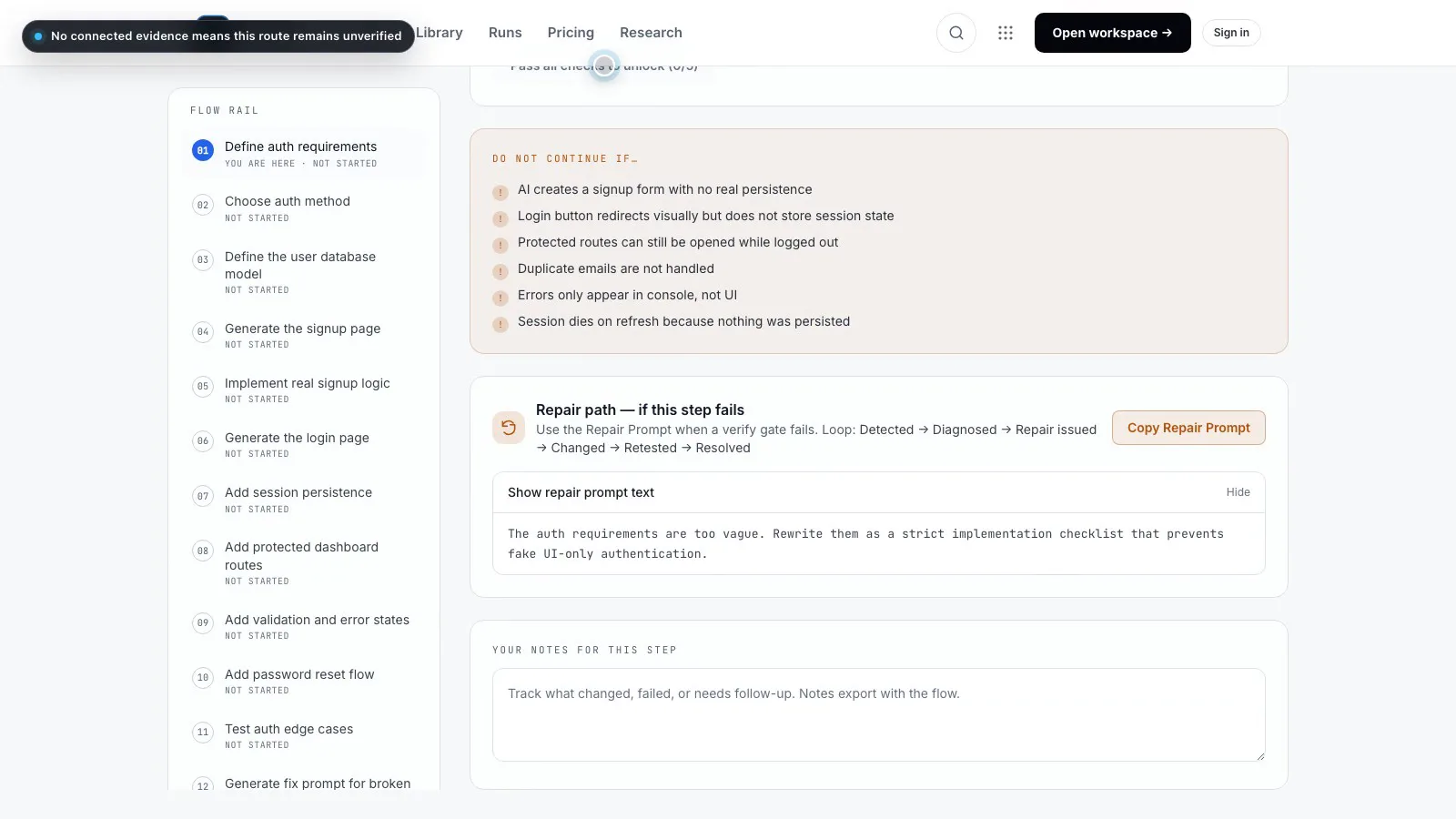1456x819 pixels.
Task: Click the repair path loop icon
Action: click(509, 428)
